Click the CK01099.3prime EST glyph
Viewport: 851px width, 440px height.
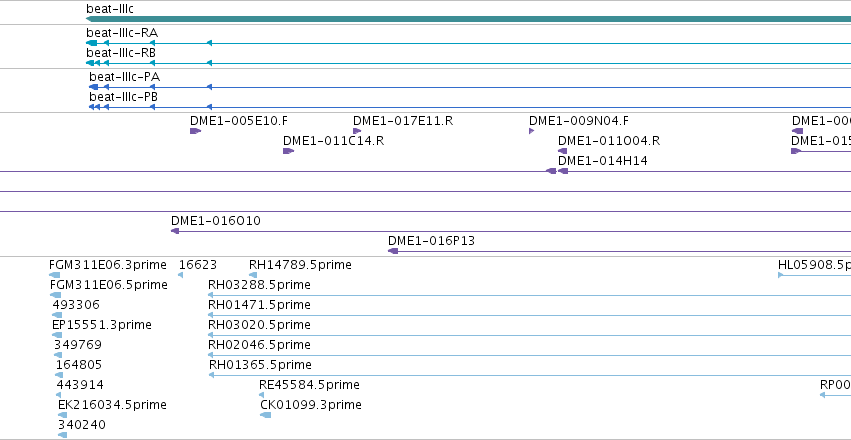tap(265, 415)
